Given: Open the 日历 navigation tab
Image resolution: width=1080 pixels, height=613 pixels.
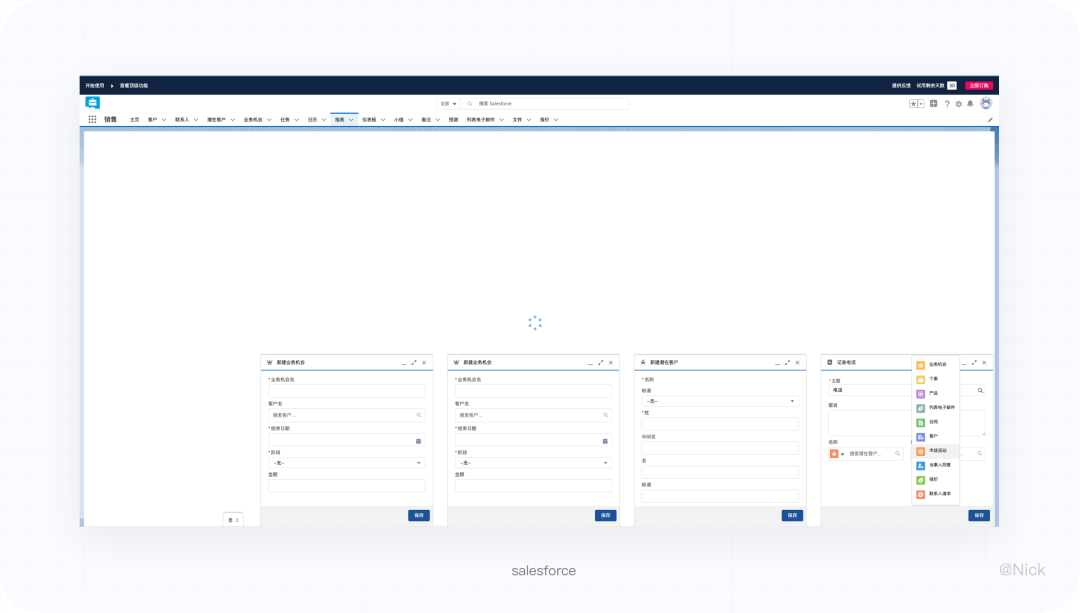Looking at the screenshot, I should click(x=312, y=120).
